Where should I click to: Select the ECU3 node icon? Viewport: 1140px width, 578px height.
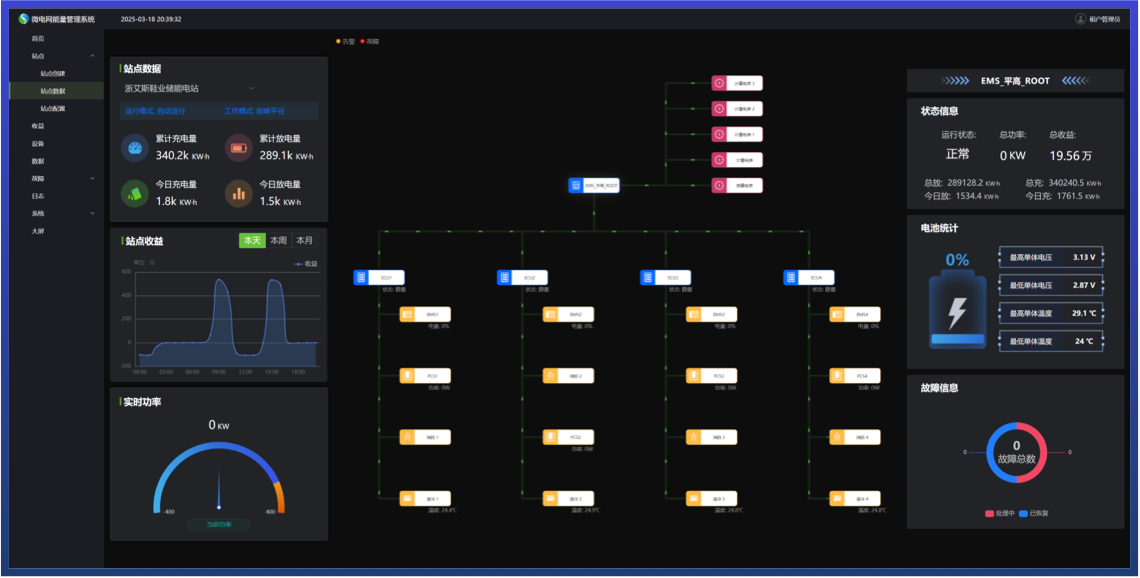[647, 277]
